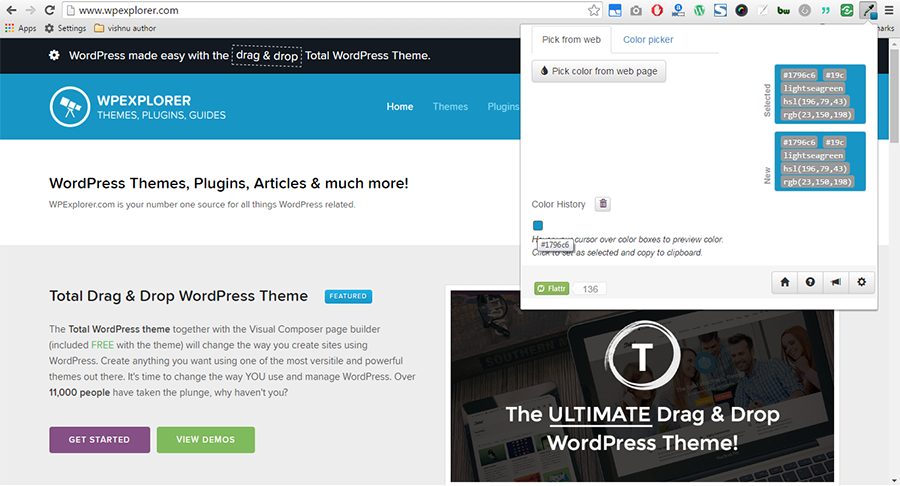The image size is (900, 486).
Task: Open the Chrome hamburger menu
Action: pos(889,10)
